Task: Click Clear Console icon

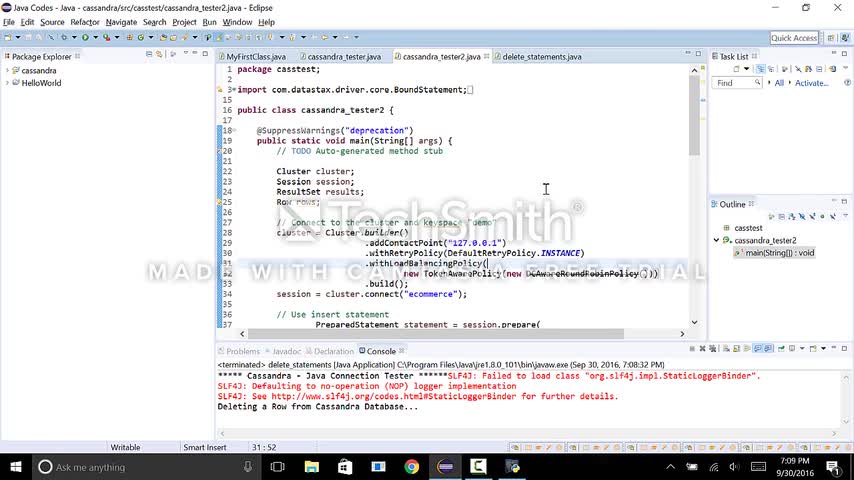Action: (726, 349)
